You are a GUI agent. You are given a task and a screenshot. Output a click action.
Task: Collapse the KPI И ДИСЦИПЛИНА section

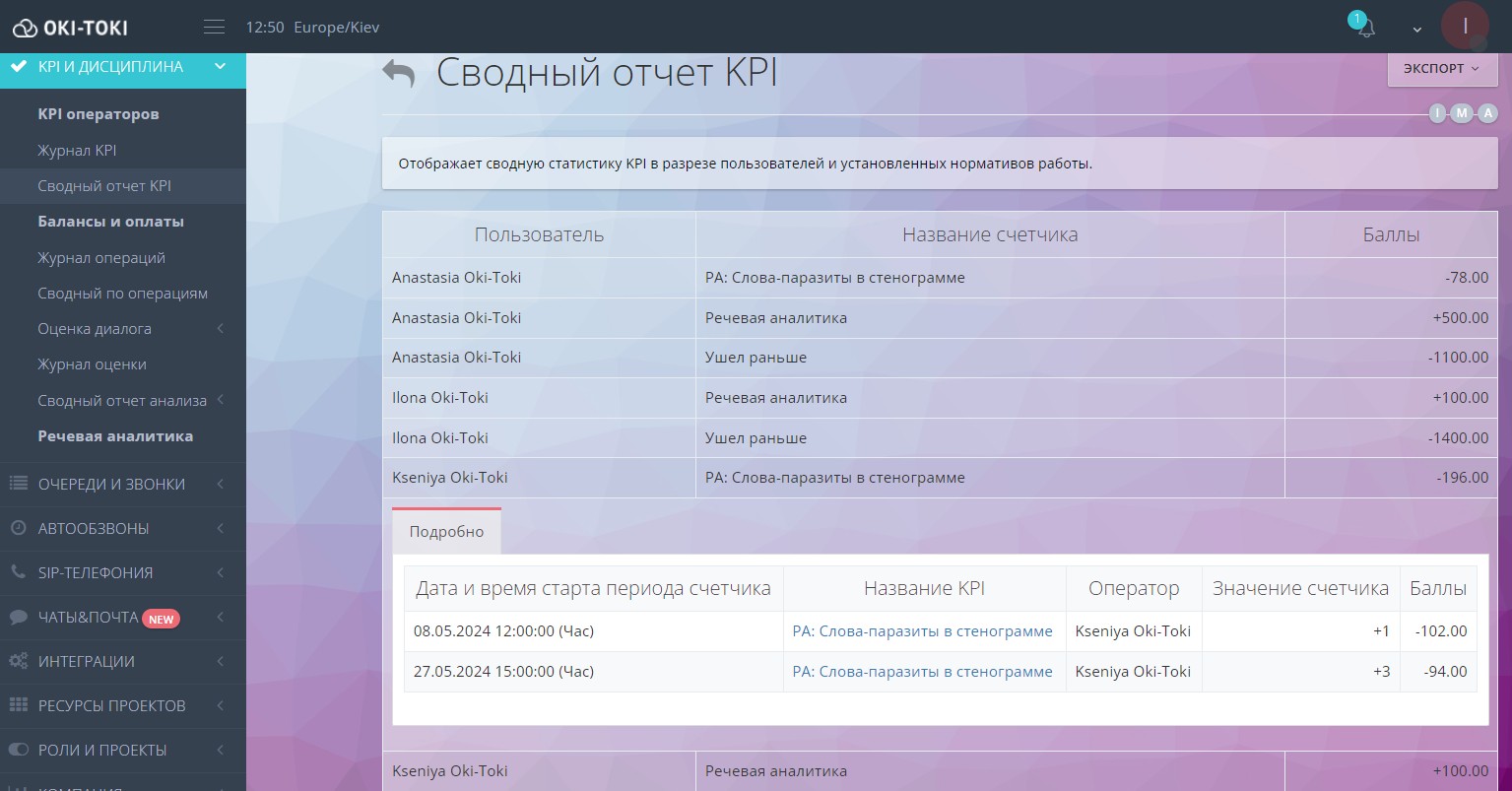coord(221,67)
